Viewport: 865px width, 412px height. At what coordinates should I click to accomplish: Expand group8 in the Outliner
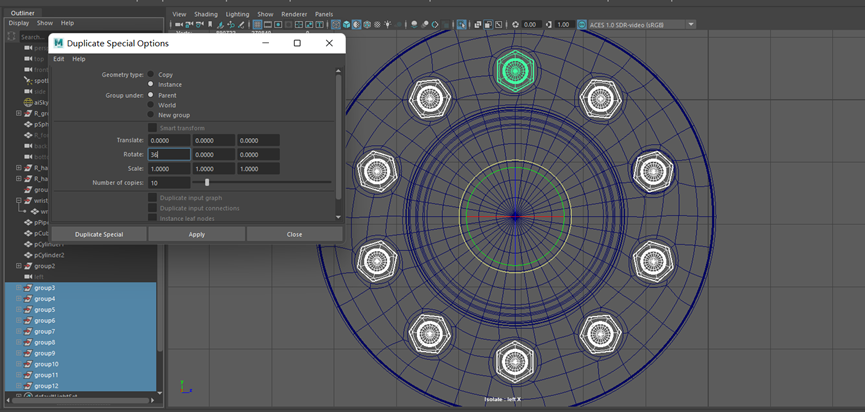(19, 343)
